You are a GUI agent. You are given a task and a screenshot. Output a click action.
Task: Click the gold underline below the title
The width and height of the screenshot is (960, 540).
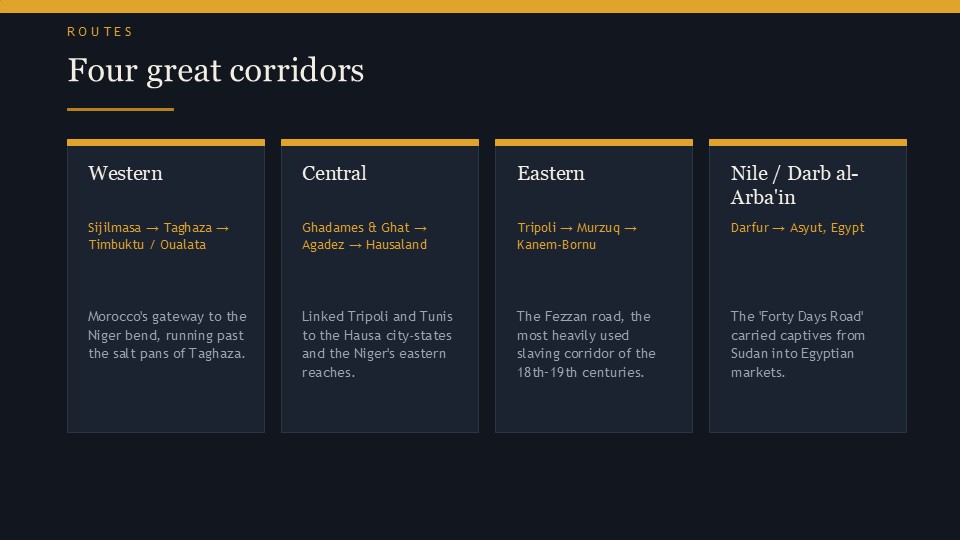click(120, 110)
